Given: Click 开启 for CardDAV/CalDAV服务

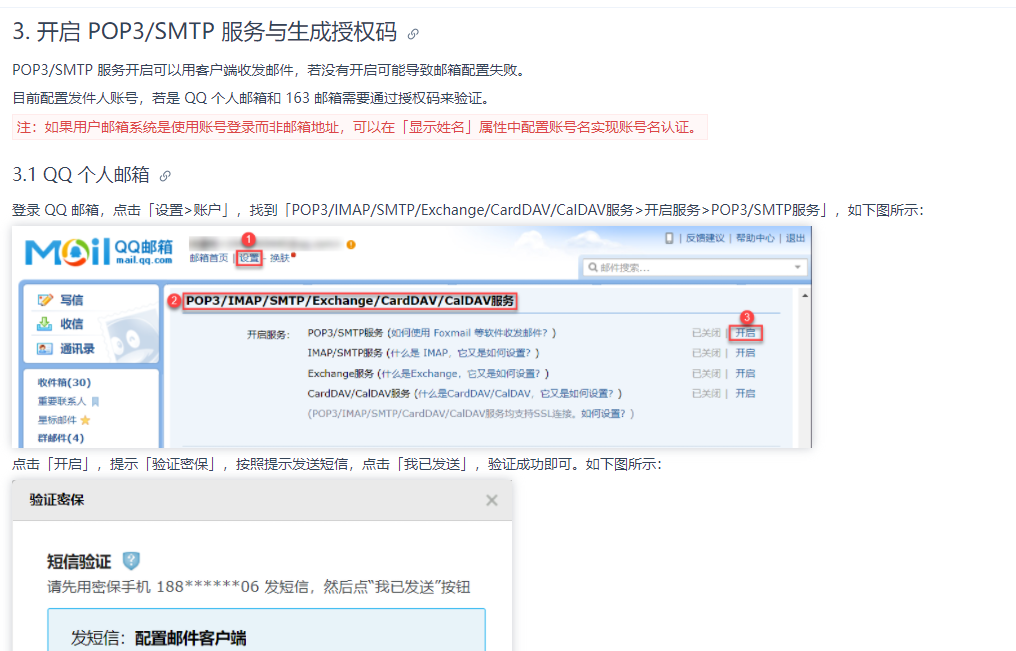Looking at the screenshot, I should point(745,394).
